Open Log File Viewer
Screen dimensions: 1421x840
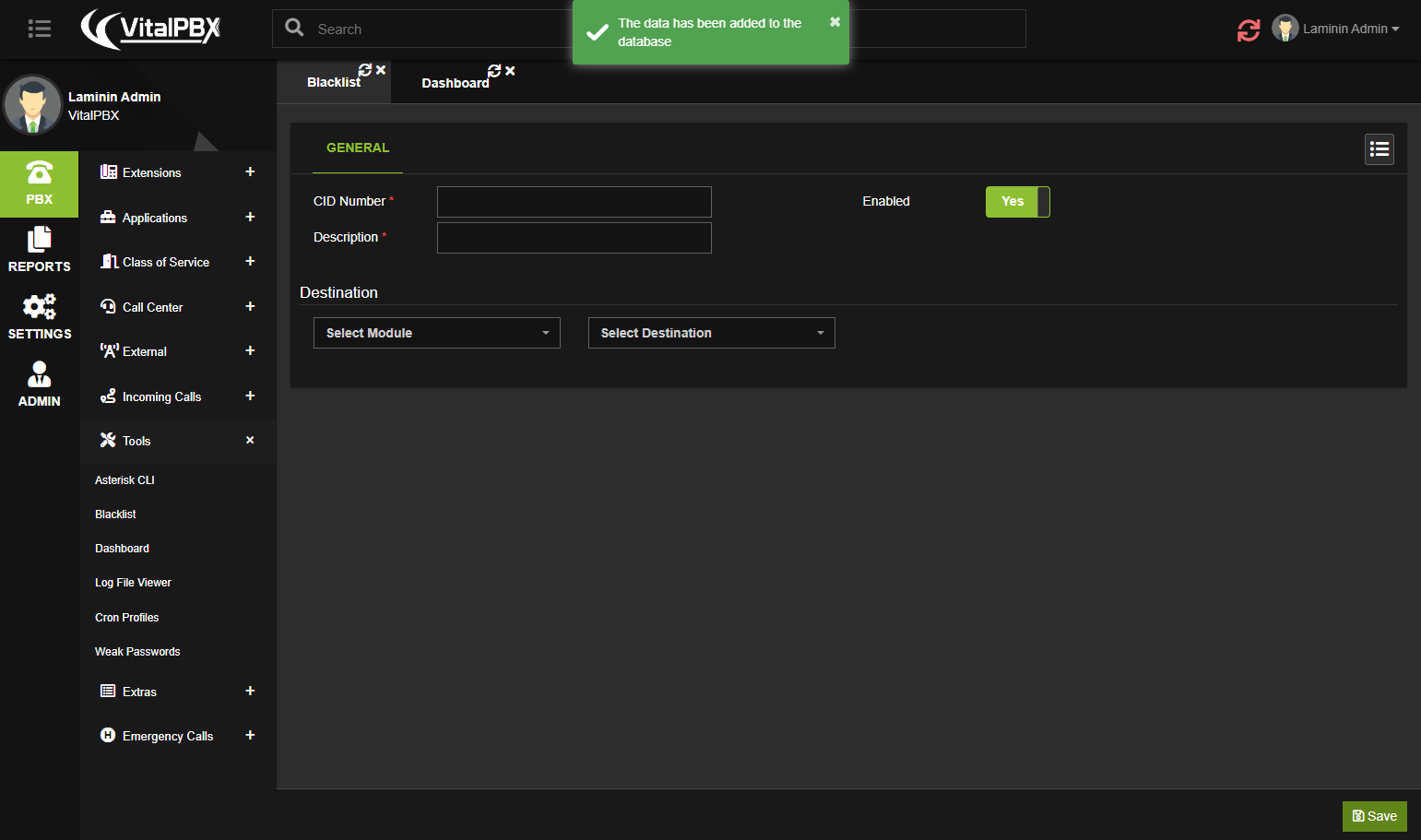(x=133, y=583)
